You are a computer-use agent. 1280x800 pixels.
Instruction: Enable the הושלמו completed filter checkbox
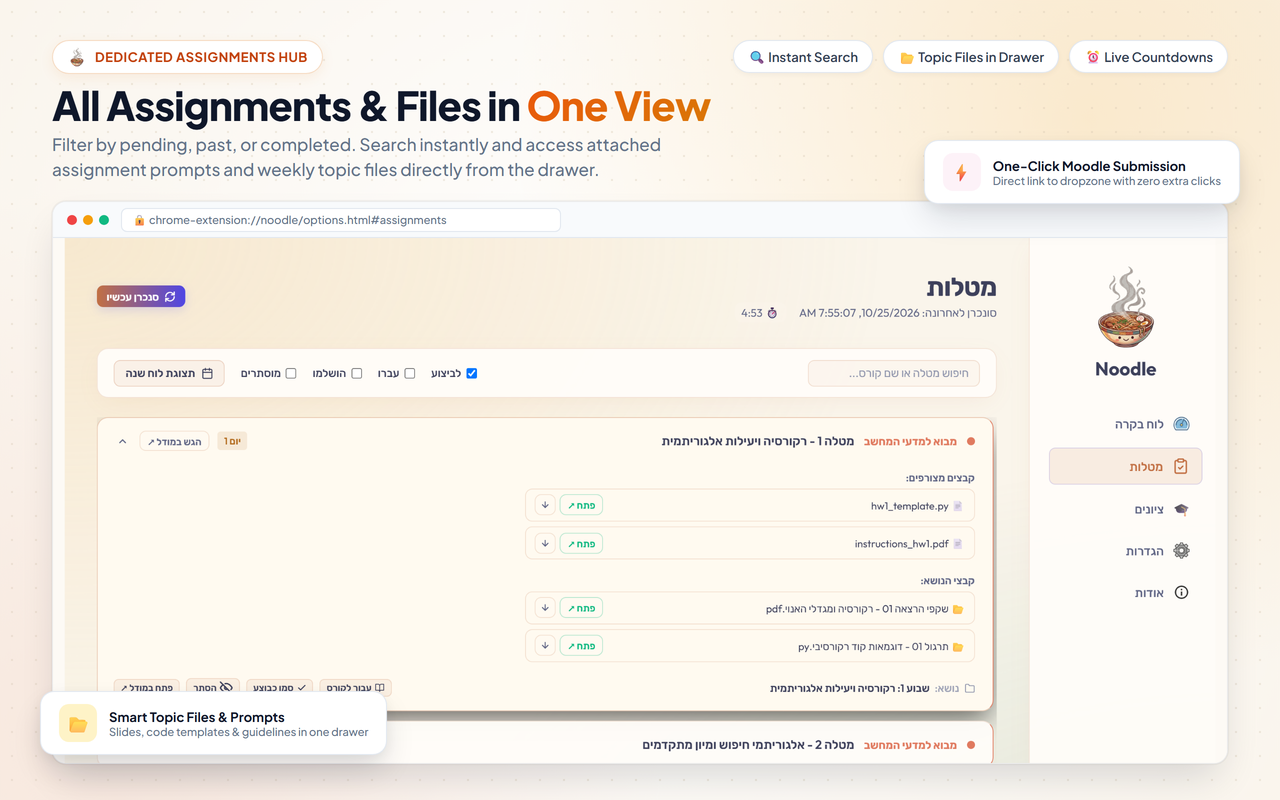point(356,373)
